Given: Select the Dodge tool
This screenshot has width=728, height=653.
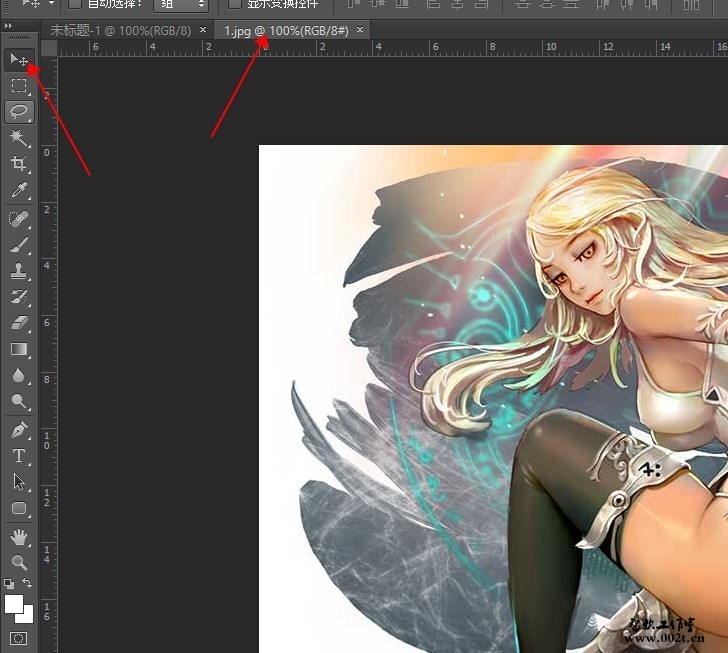Looking at the screenshot, I should pyautogui.click(x=19, y=401).
